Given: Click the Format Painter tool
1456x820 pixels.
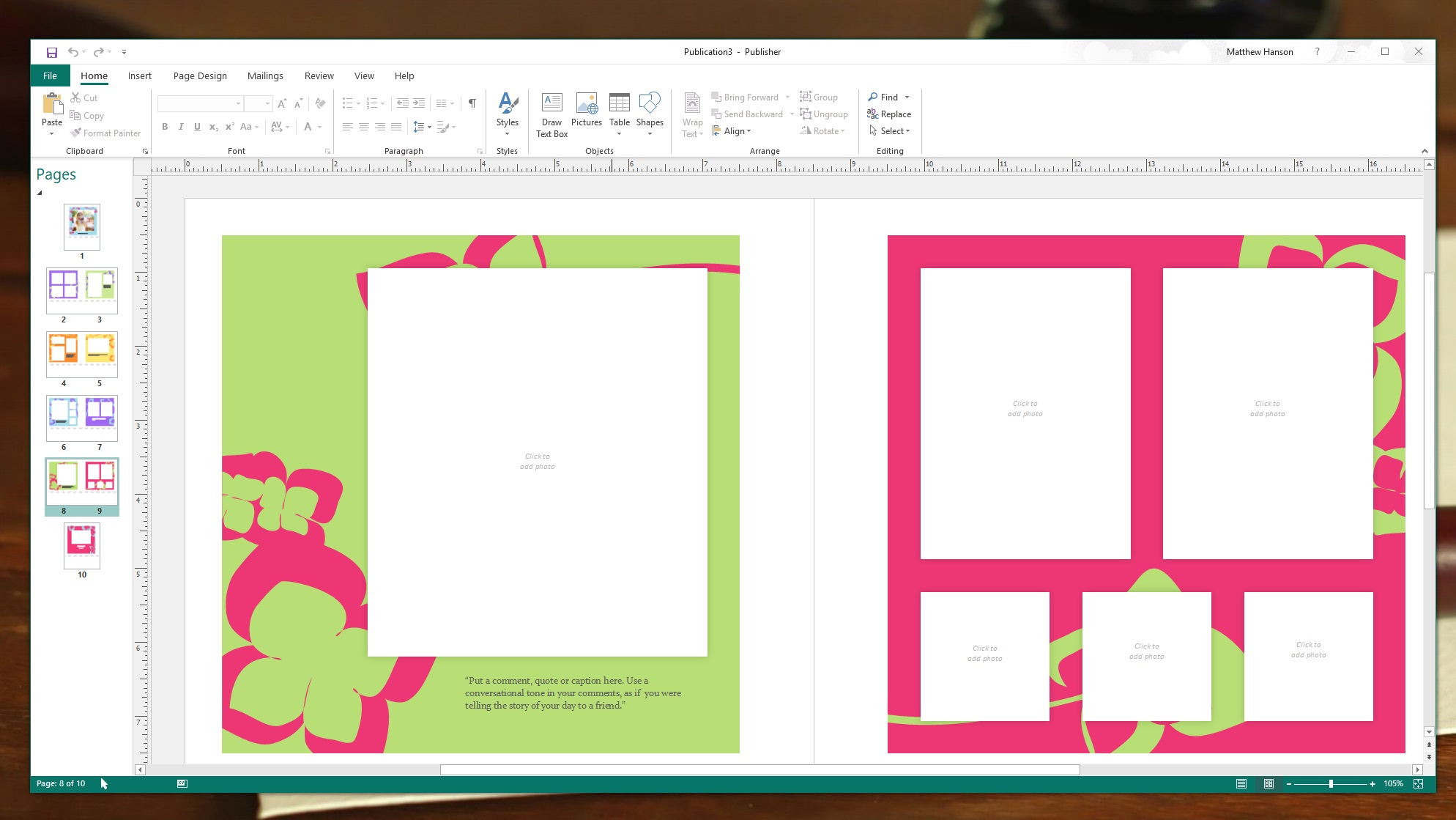Looking at the screenshot, I should [x=105, y=133].
